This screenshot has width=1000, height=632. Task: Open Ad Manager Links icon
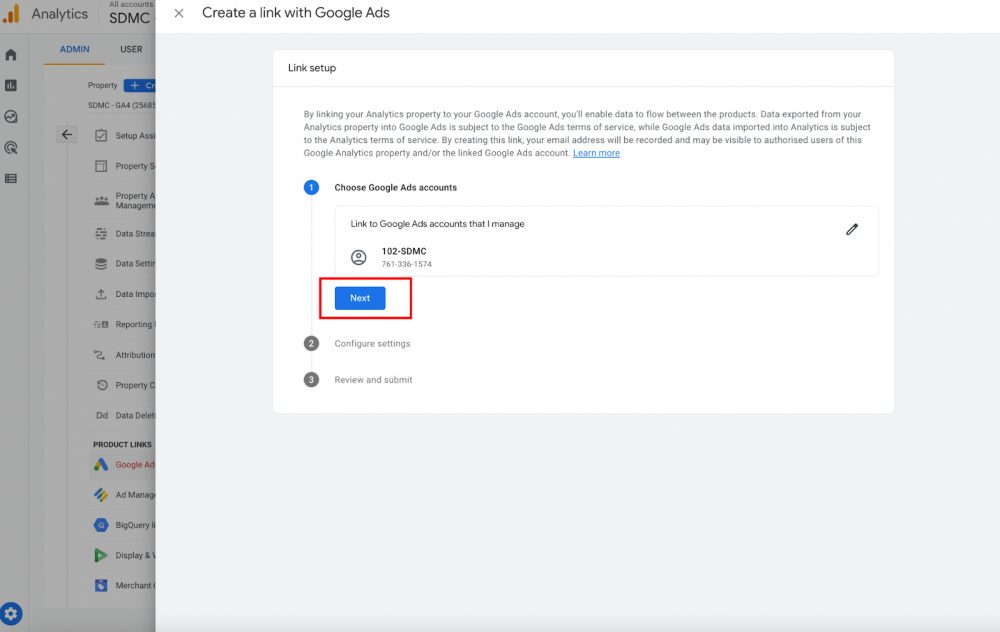point(101,495)
